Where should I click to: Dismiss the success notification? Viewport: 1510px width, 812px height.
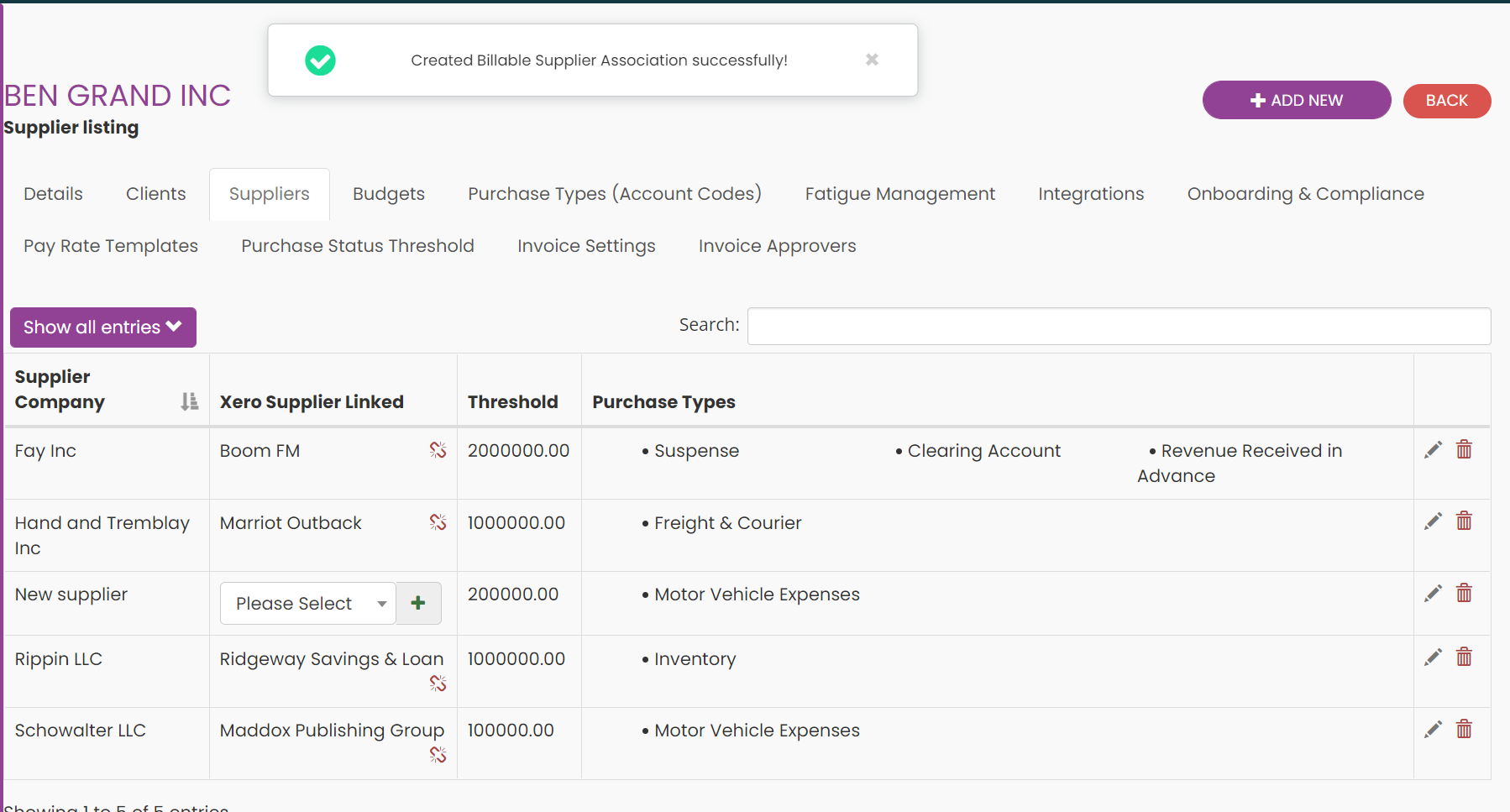[872, 60]
